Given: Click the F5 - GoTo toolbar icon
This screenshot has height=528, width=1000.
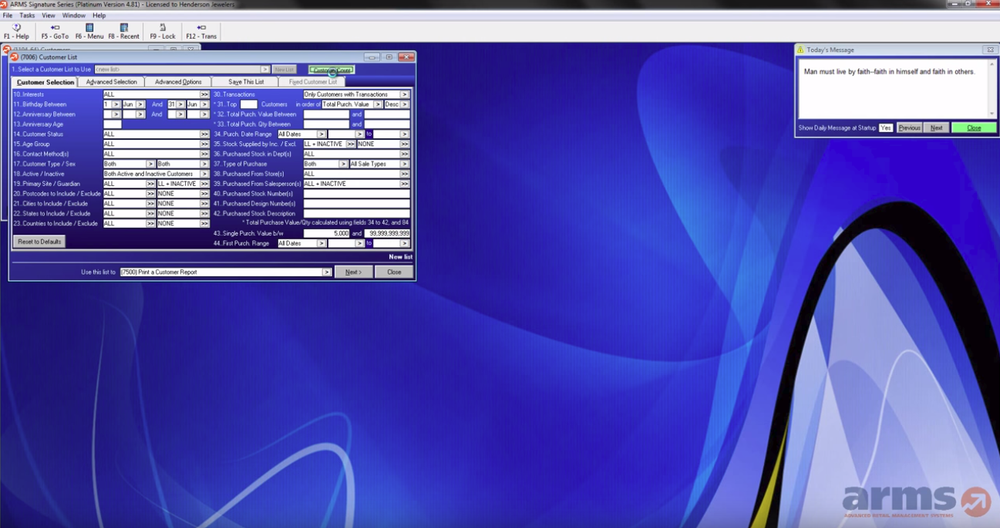Looking at the screenshot, I should click(54, 28).
